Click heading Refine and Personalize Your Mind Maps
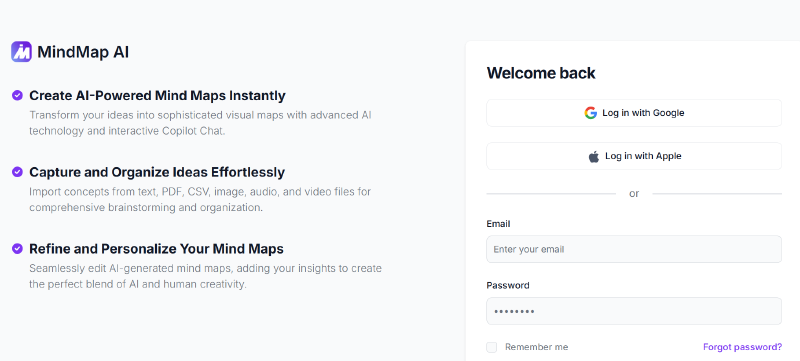The width and height of the screenshot is (800, 361). pos(156,249)
